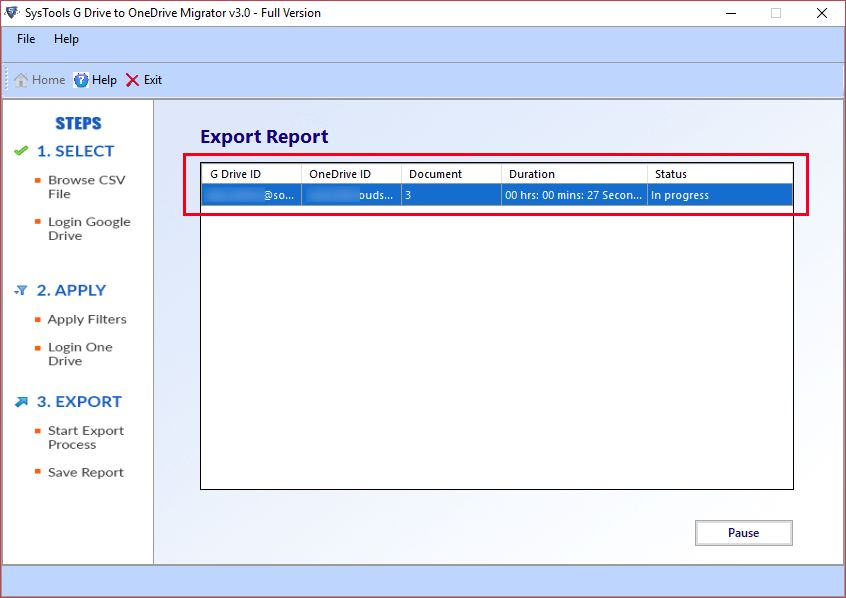
Task: Click the Exit label in toolbar
Action: 153,80
